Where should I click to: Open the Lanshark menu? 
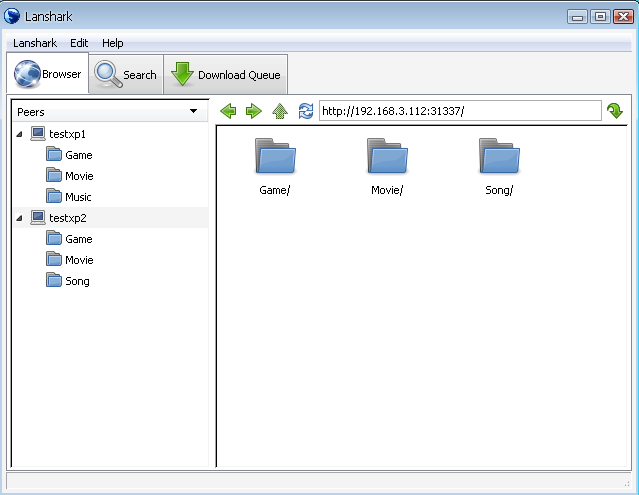tap(35, 43)
